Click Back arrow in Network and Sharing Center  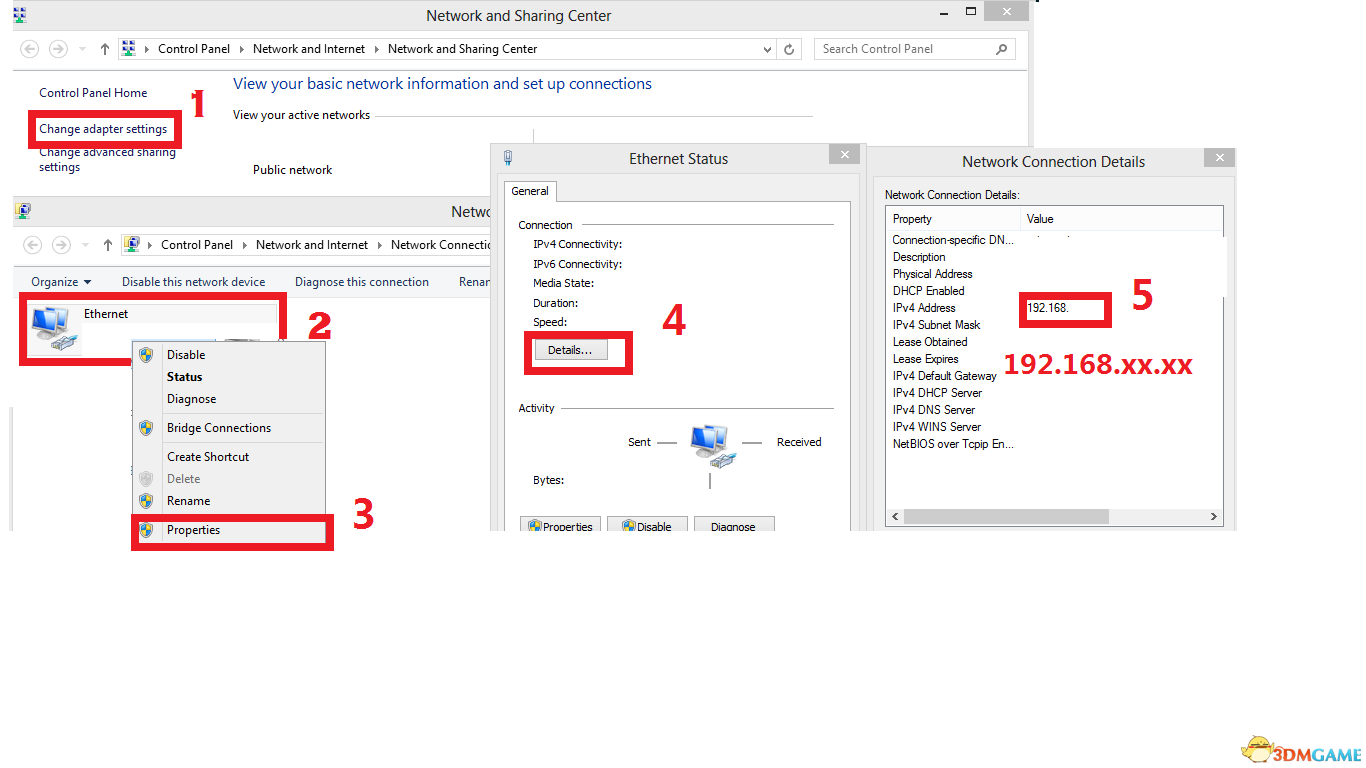30,49
